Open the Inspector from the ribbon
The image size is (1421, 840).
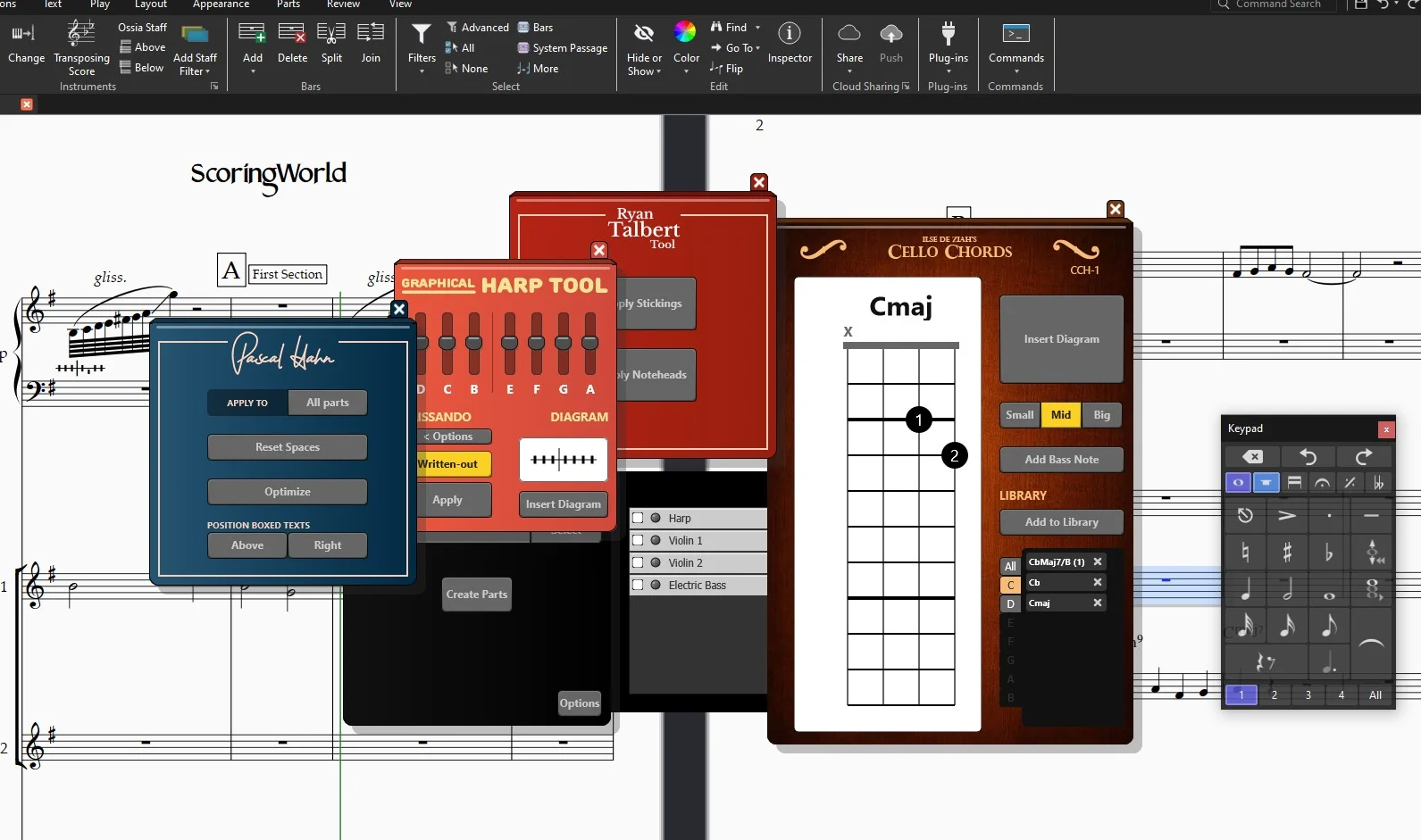(790, 36)
